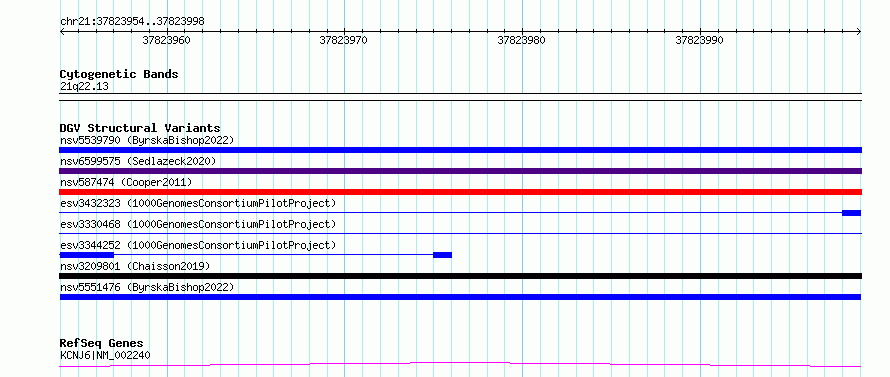Click the Cytogenetic Bands track heading
890x377 pixels.
click(119, 74)
